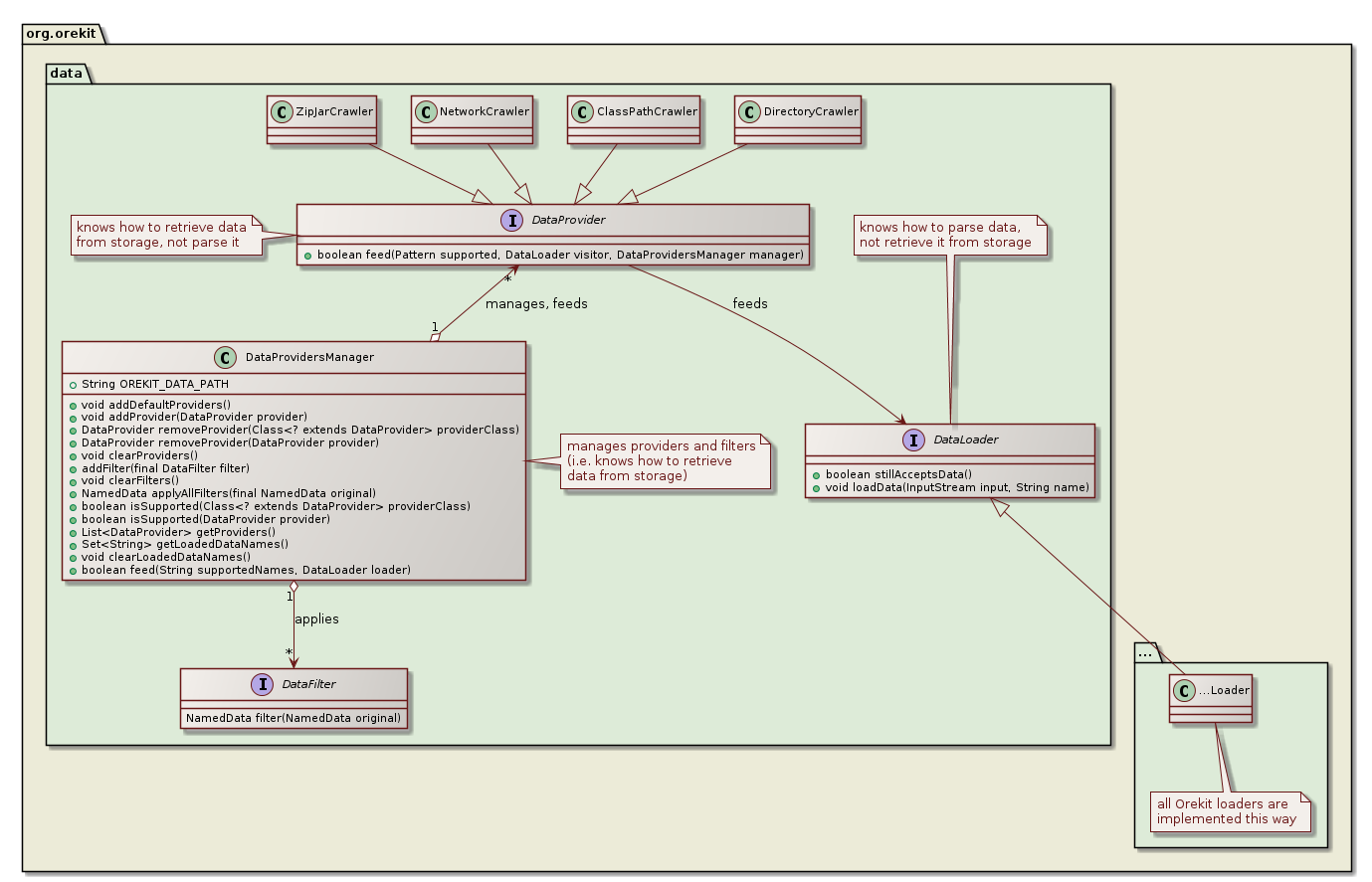Screen dimensions: 1372x882
Task: Select the data package tab
Action: [67, 73]
